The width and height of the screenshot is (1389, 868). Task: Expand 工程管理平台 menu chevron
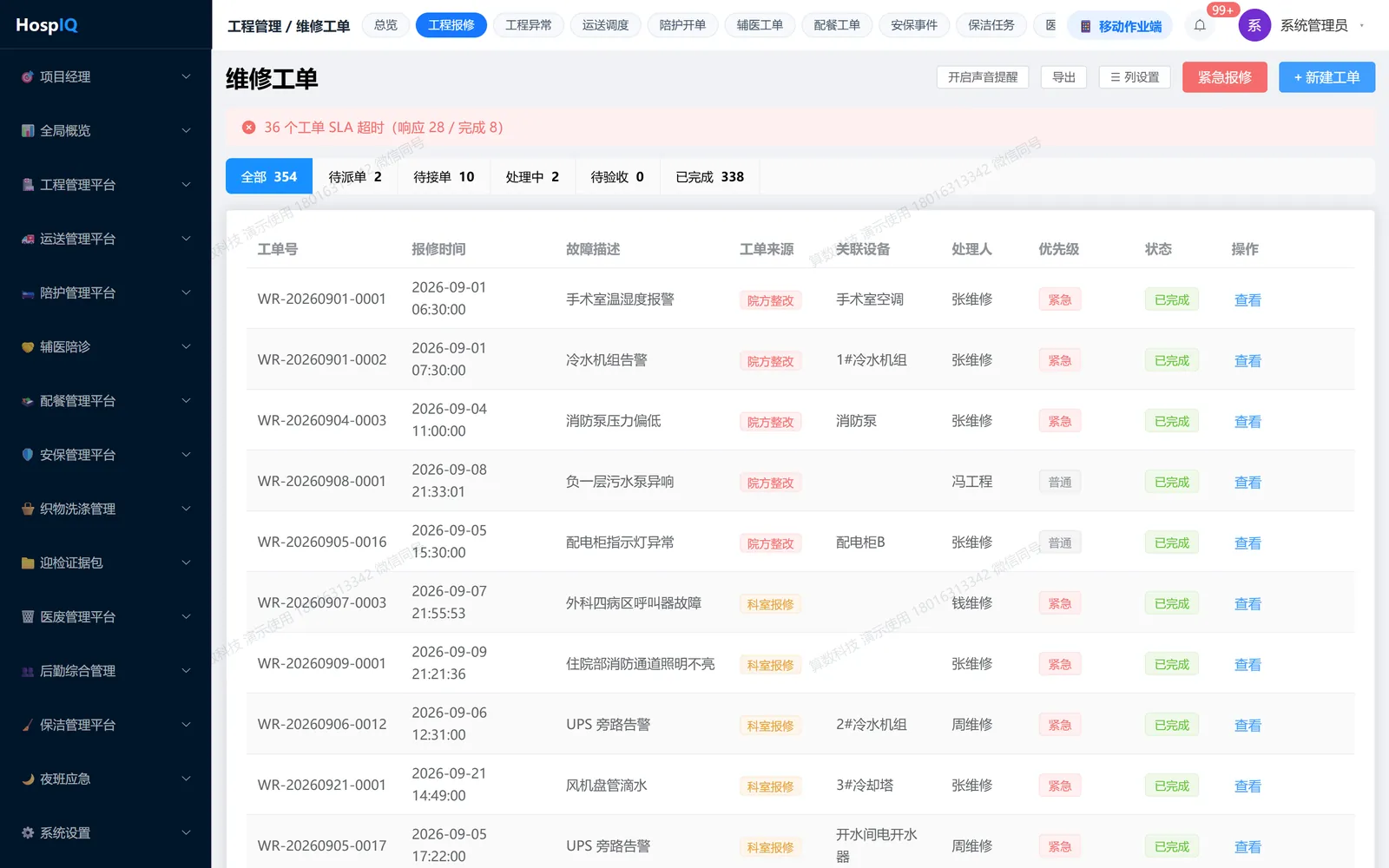(x=186, y=185)
